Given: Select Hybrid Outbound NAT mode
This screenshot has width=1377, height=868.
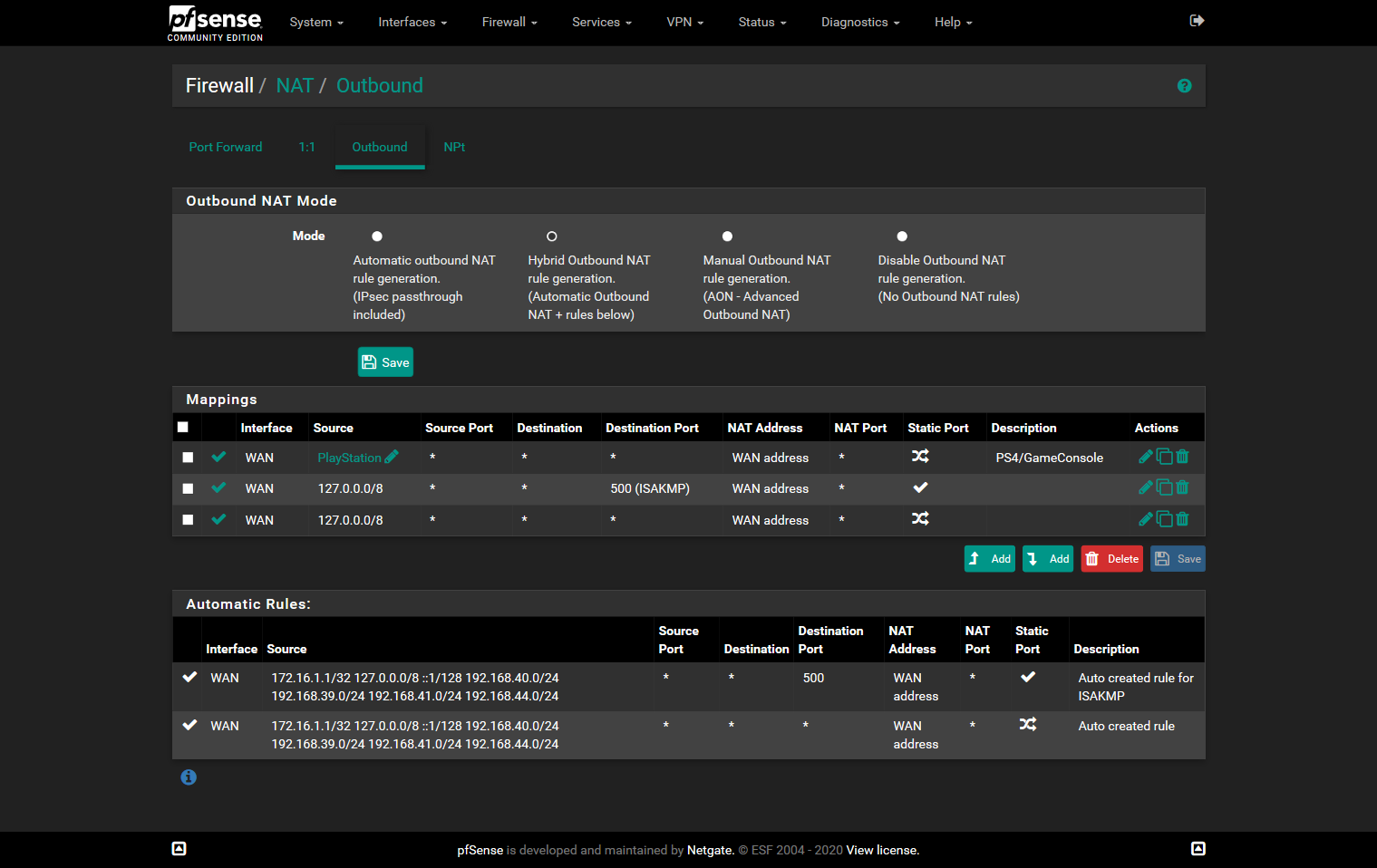Looking at the screenshot, I should coord(552,236).
